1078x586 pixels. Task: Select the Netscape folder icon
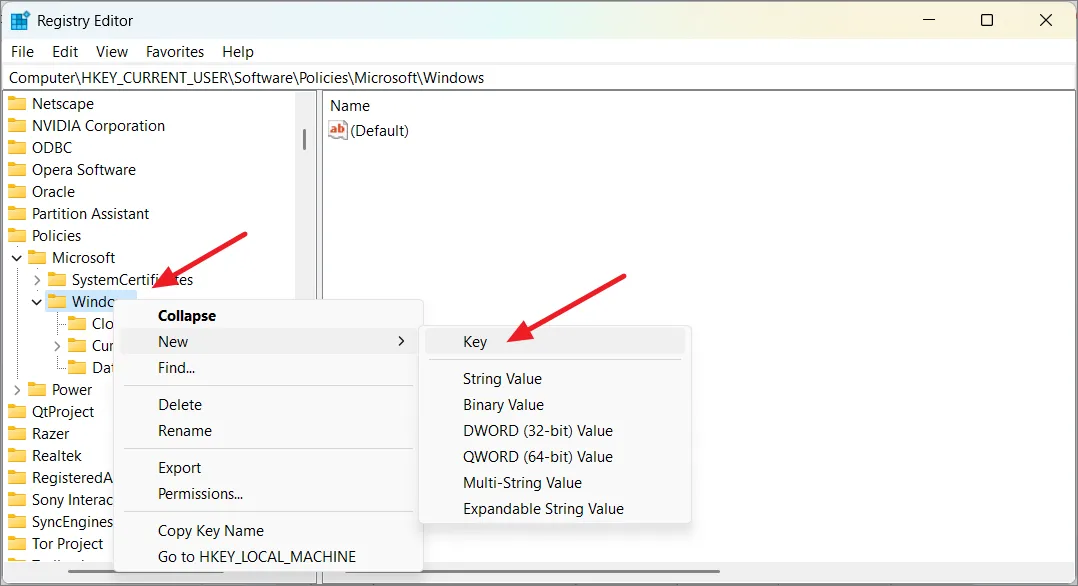(17, 103)
